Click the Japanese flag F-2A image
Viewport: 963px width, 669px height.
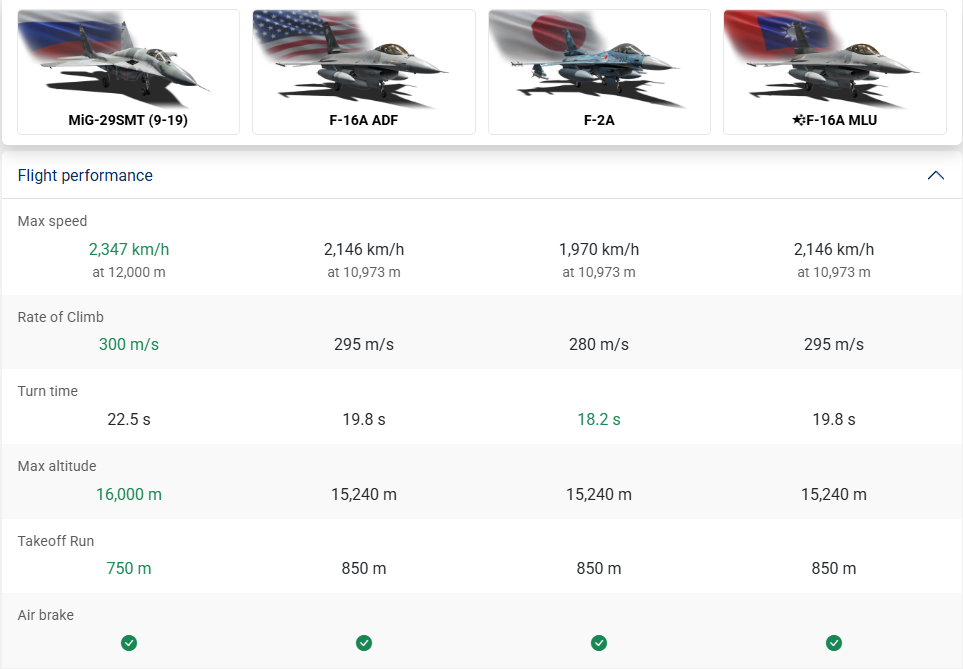[599, 60]
